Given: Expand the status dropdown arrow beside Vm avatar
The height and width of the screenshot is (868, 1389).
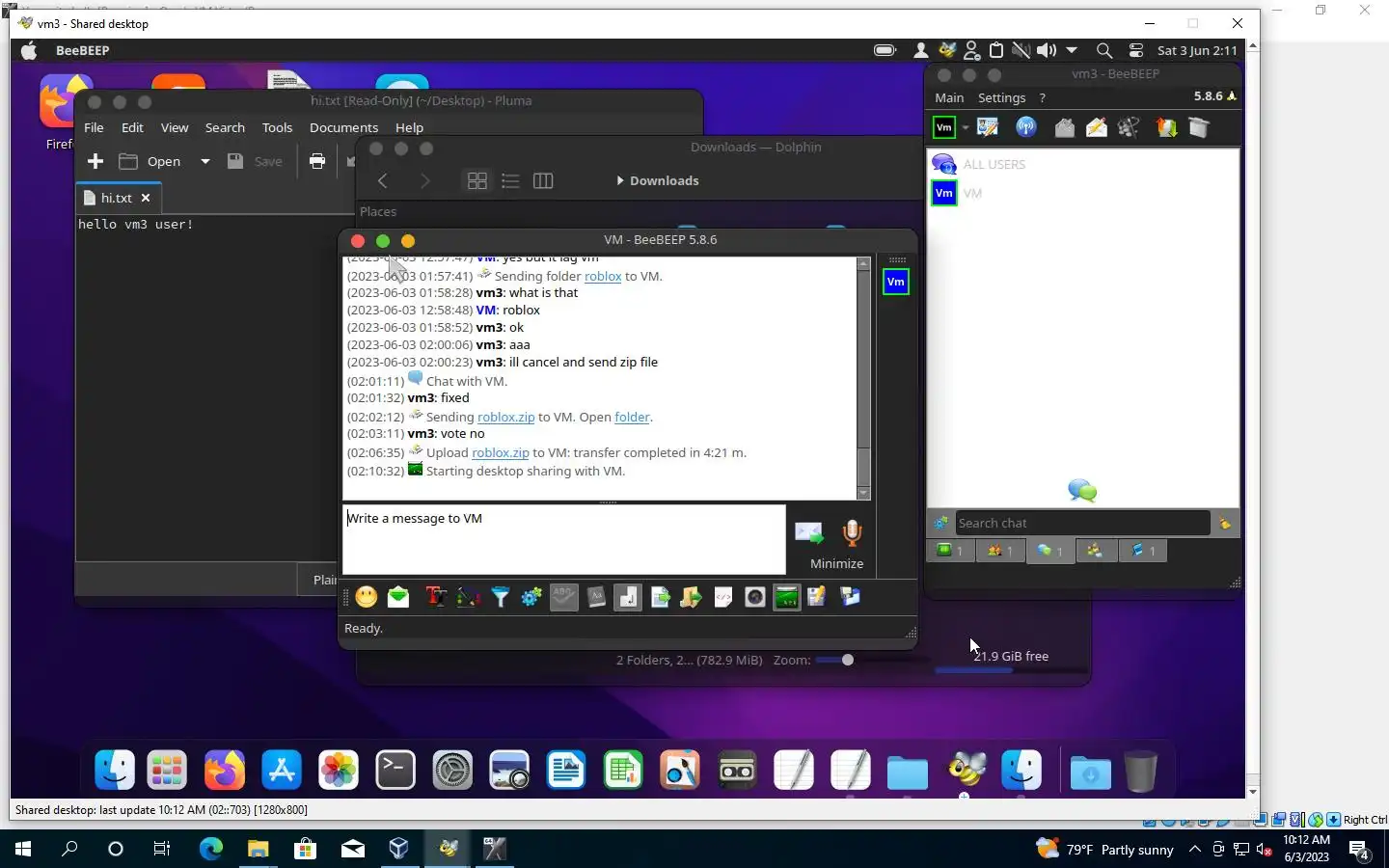Looking at the screenshot, I should pos(965,127).
